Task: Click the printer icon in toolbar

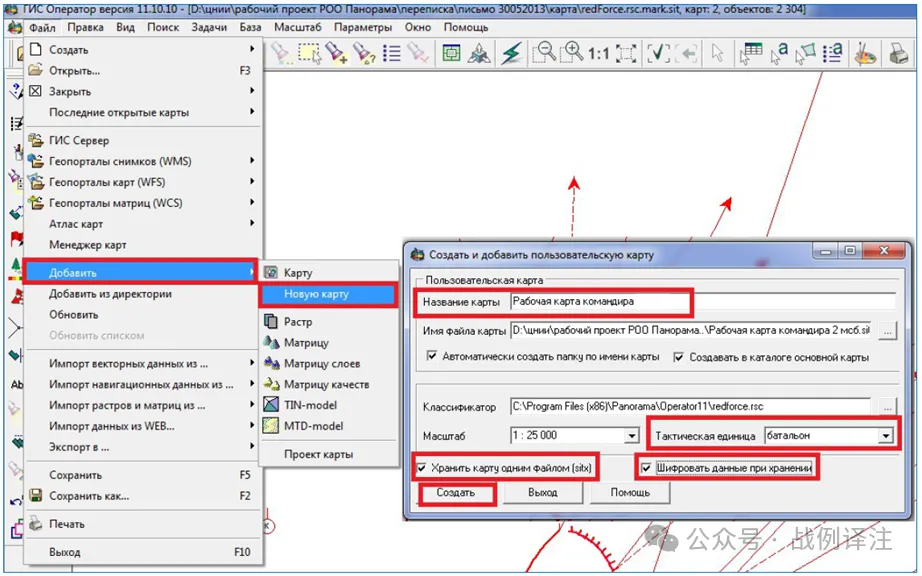Action: [898, 54]
